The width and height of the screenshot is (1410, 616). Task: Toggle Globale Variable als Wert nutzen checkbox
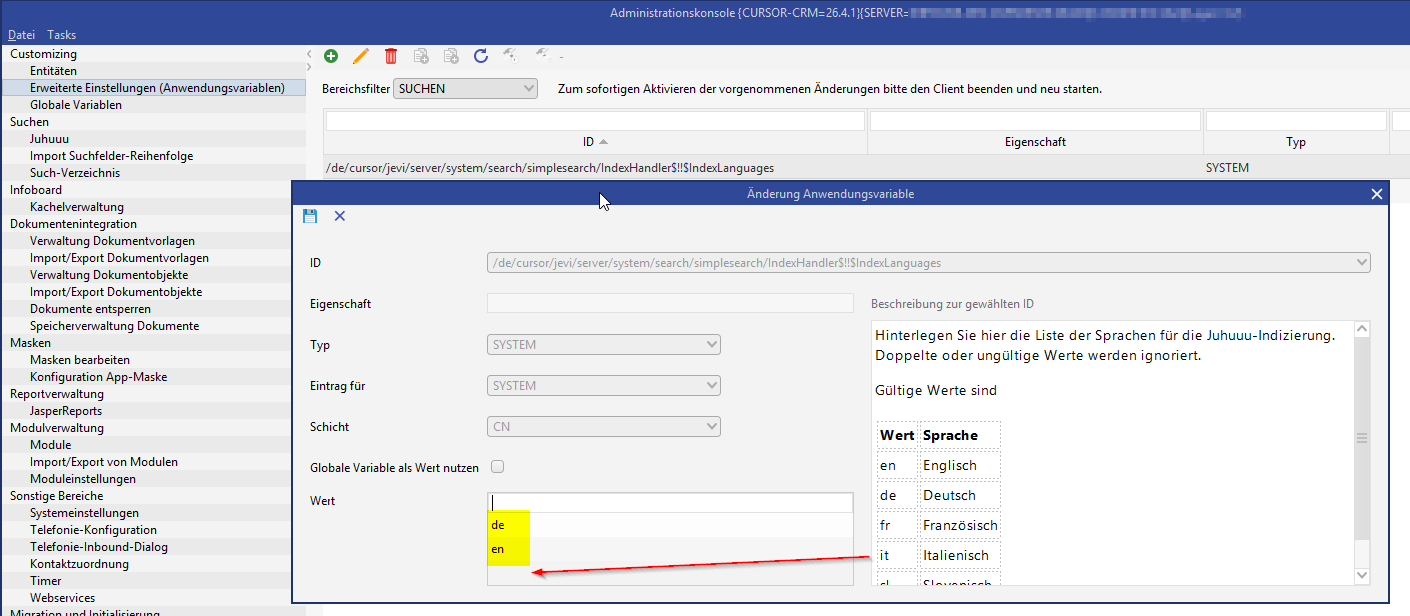[497, 467]
